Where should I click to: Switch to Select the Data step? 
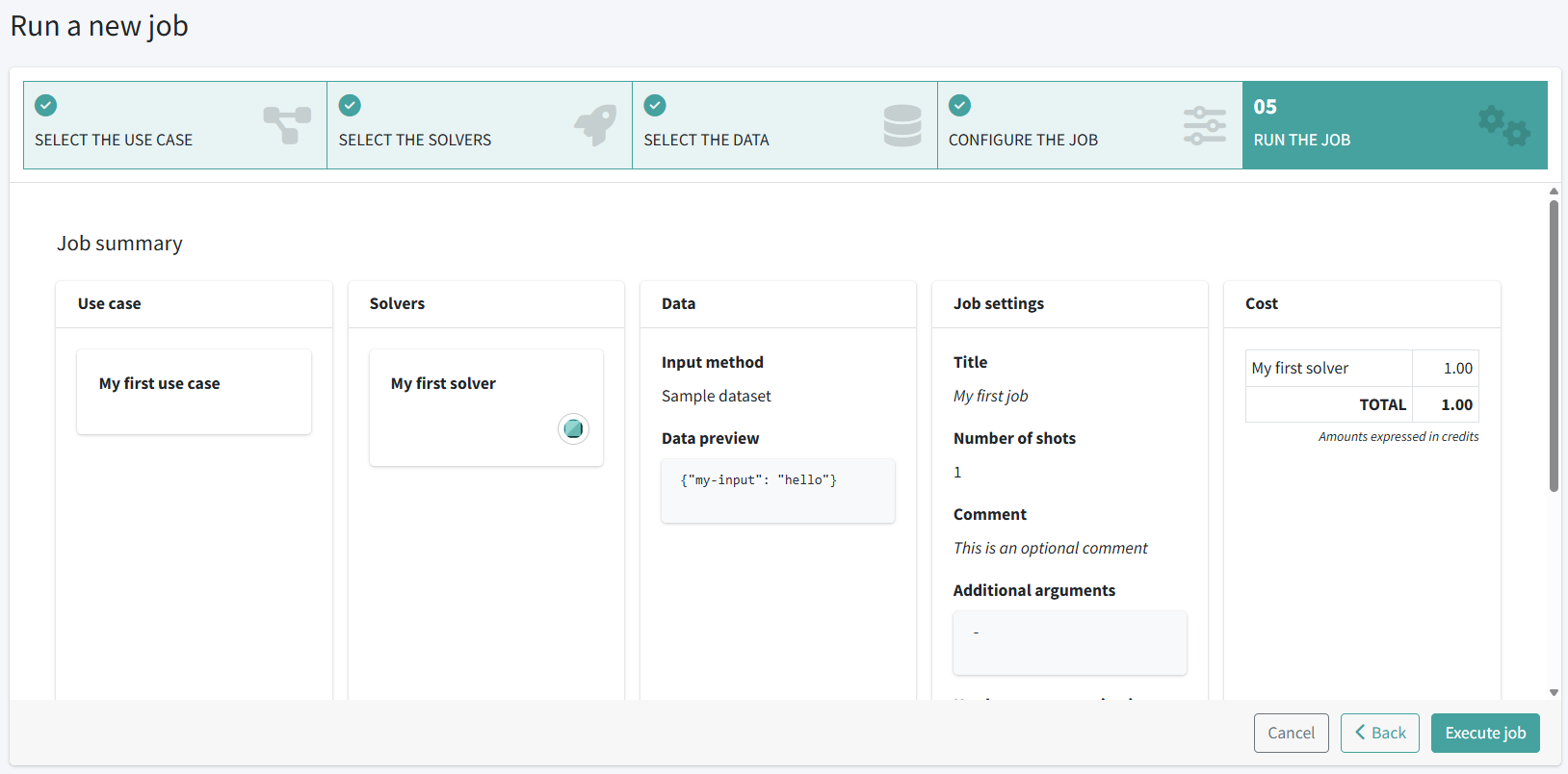pos(706,140)
